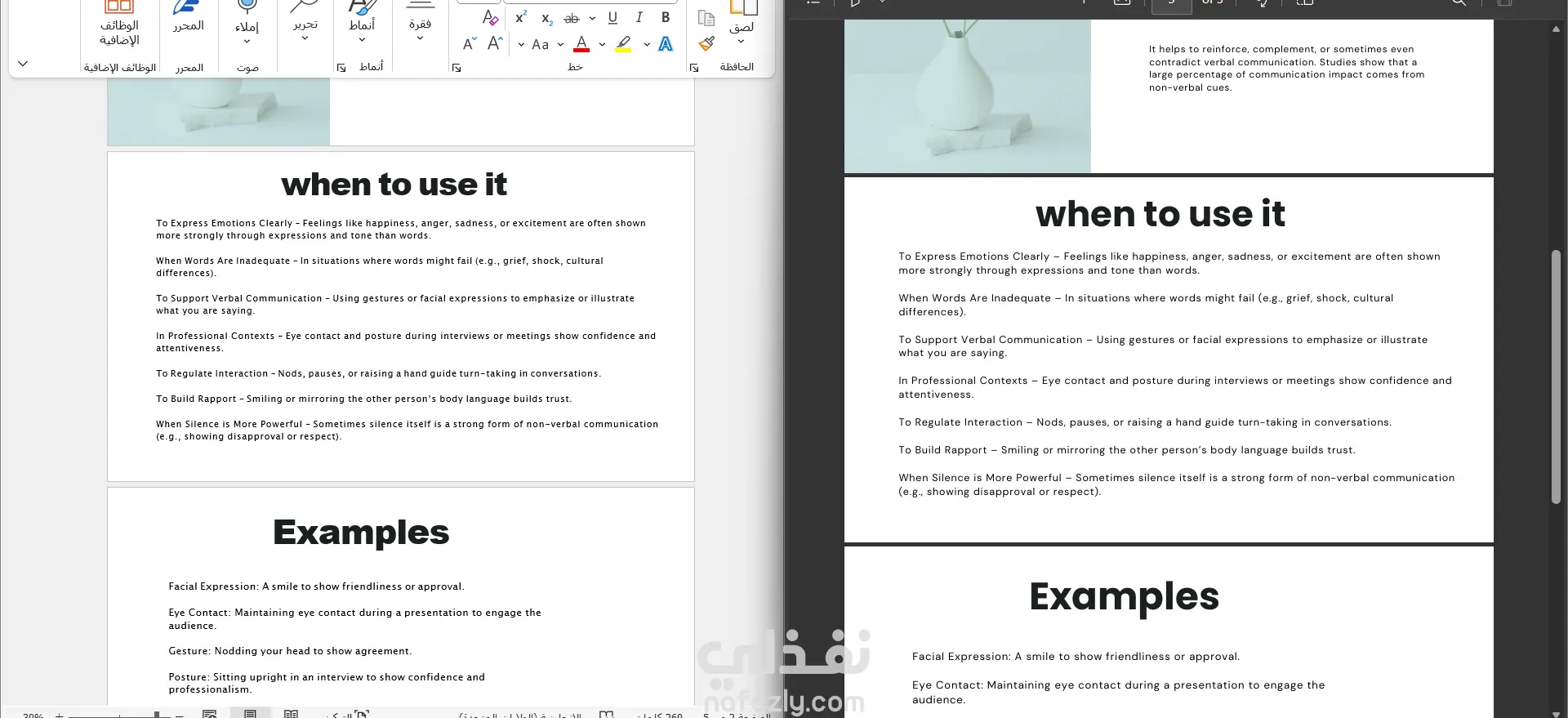Click the 'Examples' heading in Word
The image size is (1568, 718).
pos(361,533)
